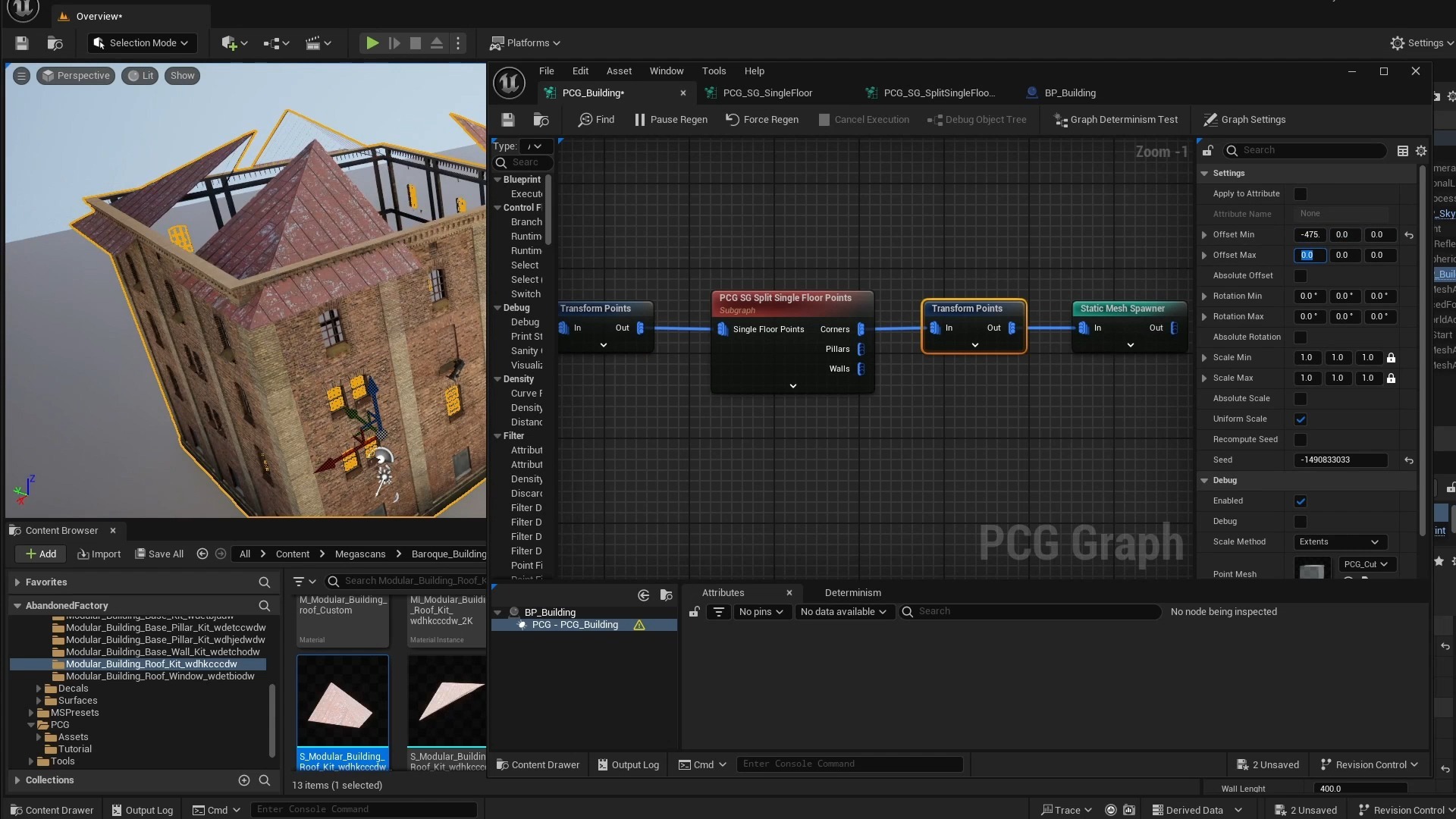Click the main editor Save icon

click(22, 43)
